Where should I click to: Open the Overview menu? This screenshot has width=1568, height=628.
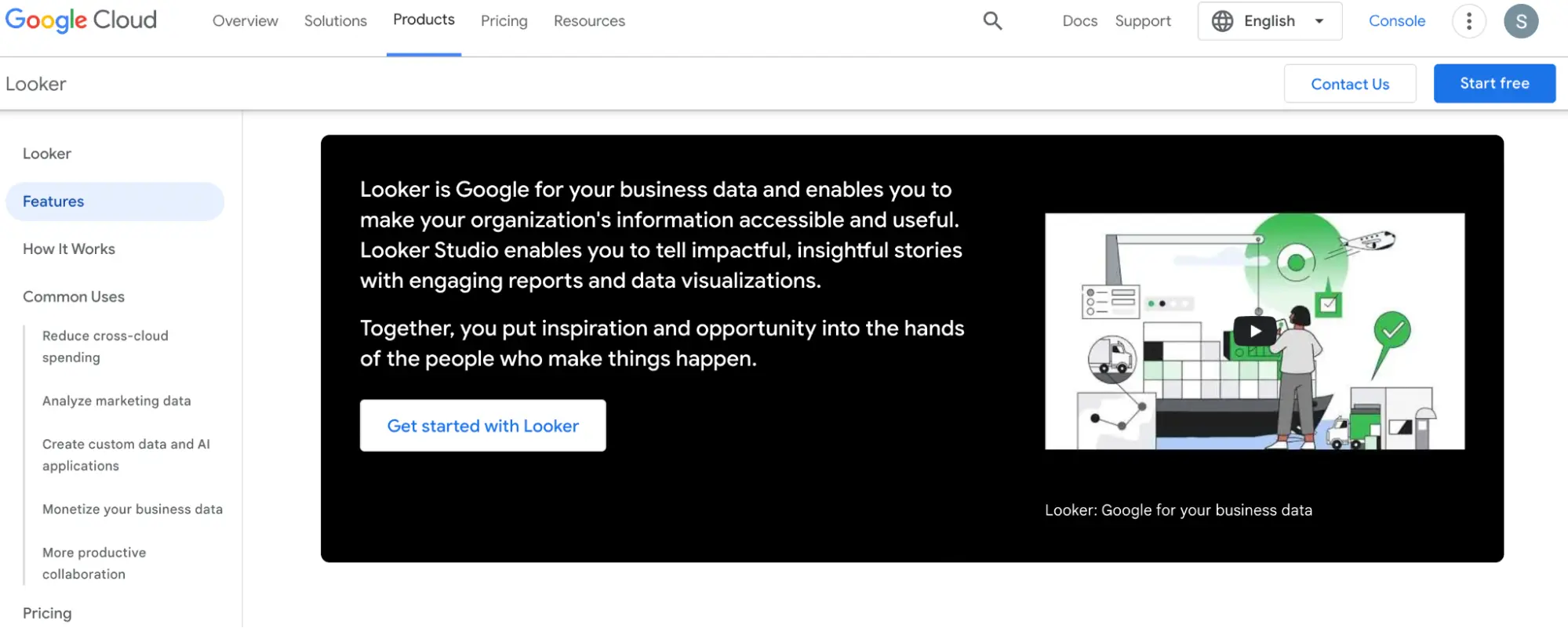[245, 21]
